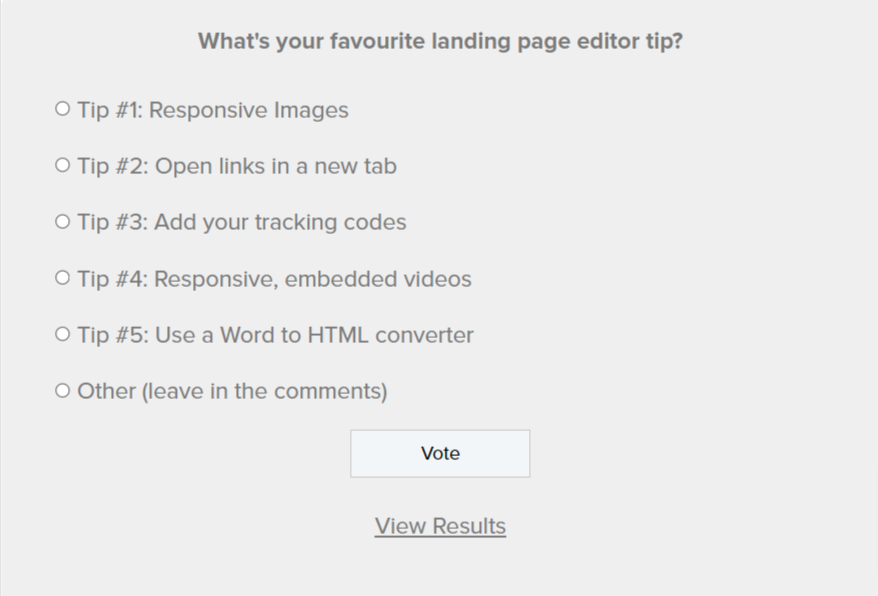Click the poll question heading text

[x=440, y=42]
